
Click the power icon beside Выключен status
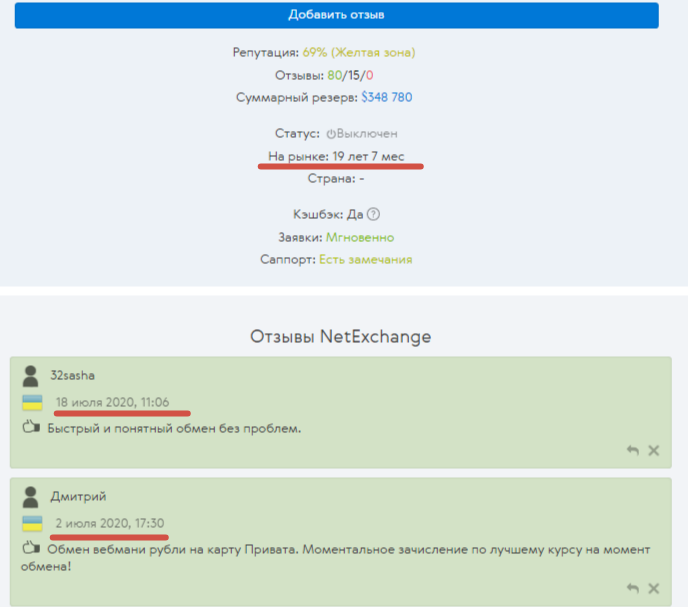[x=331, y=134]
